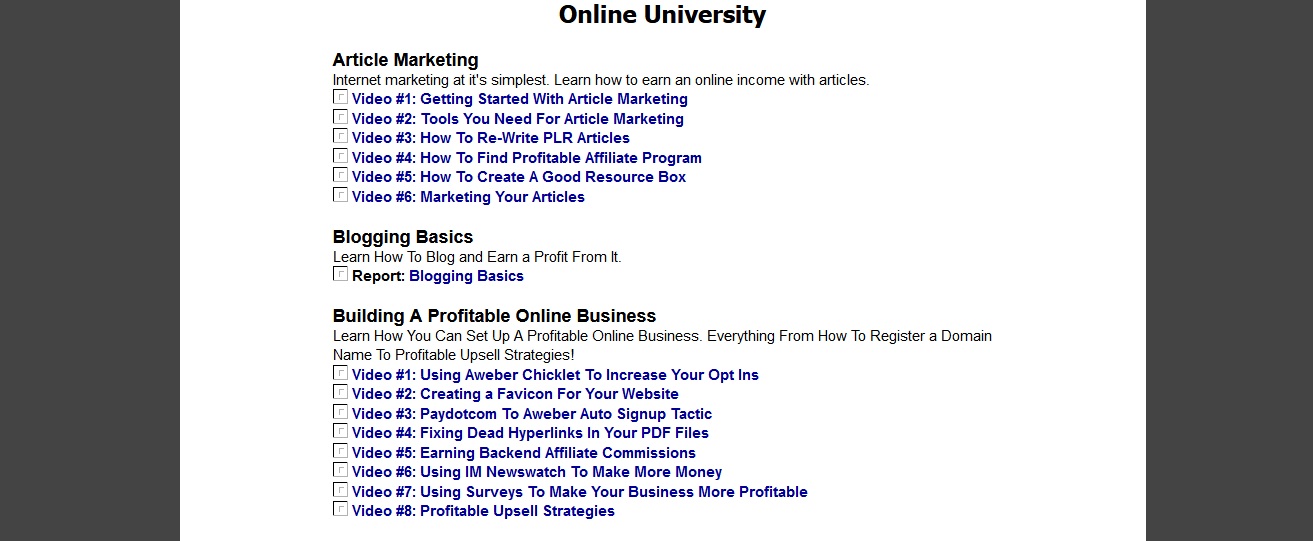The height and width of the screenshot is (541, 1313).
Task: Open the Blogging Basics report link
Action: pos(466,276)
